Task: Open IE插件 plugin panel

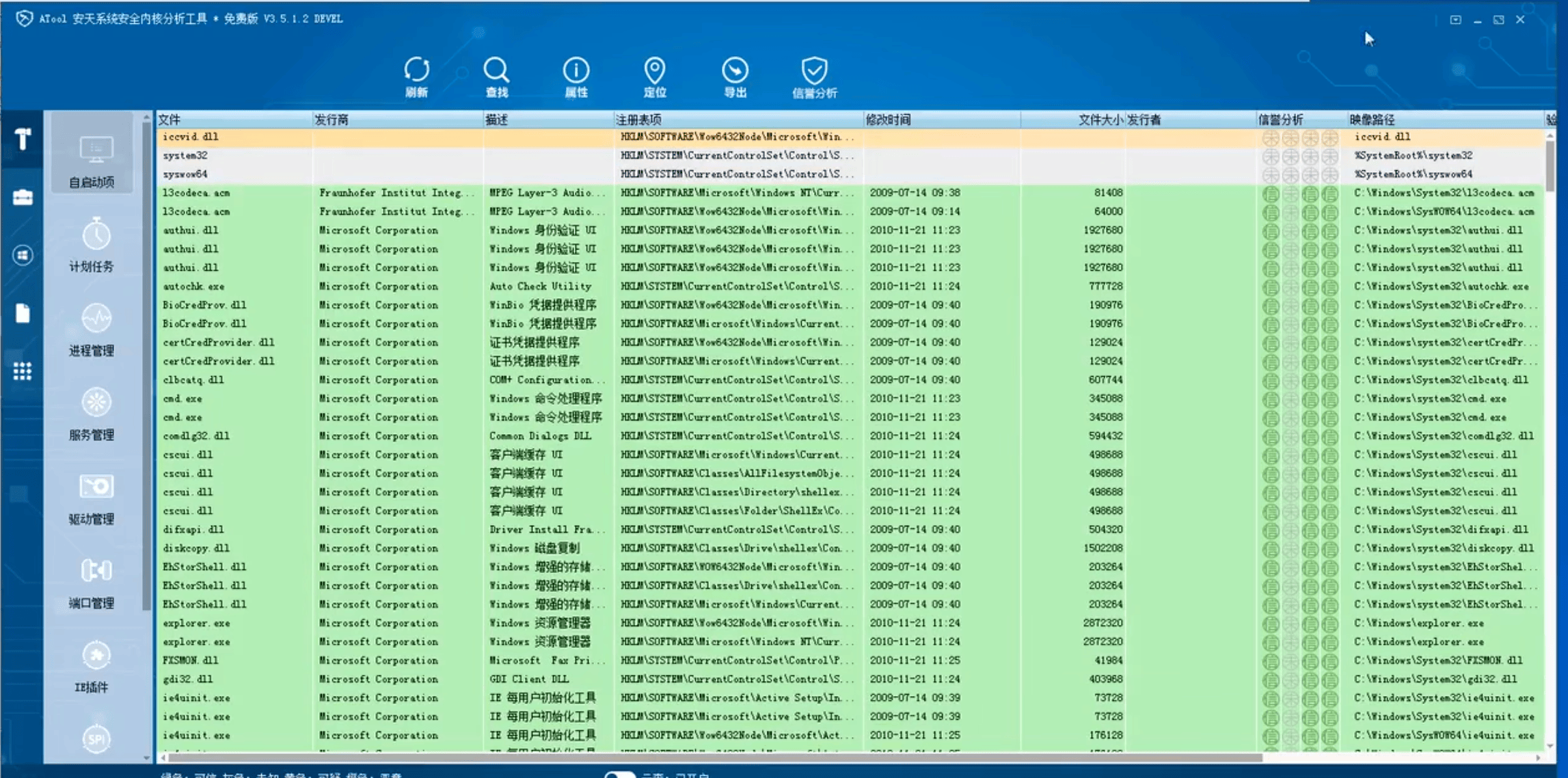Action: point(92,667)
